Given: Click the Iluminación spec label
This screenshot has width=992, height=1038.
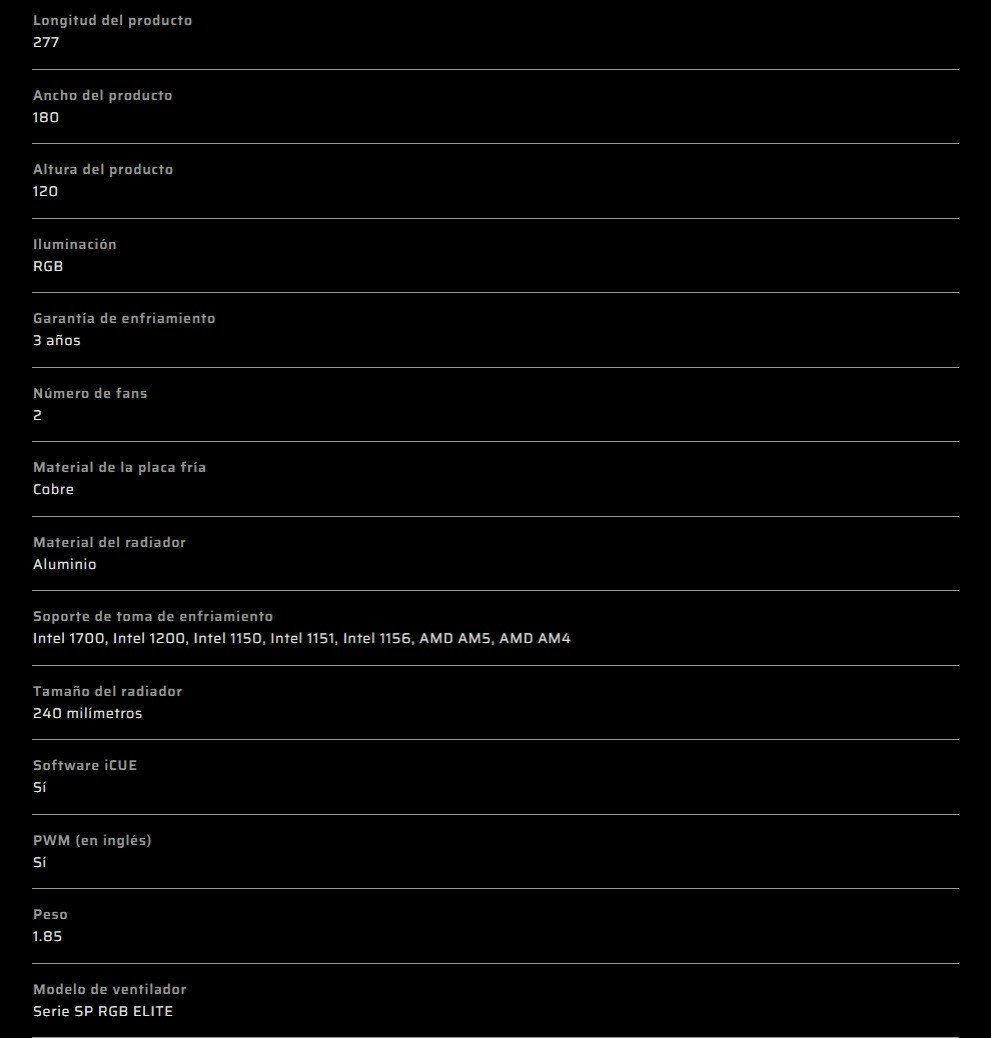Looking at the screenshot, I should (75, 244).
